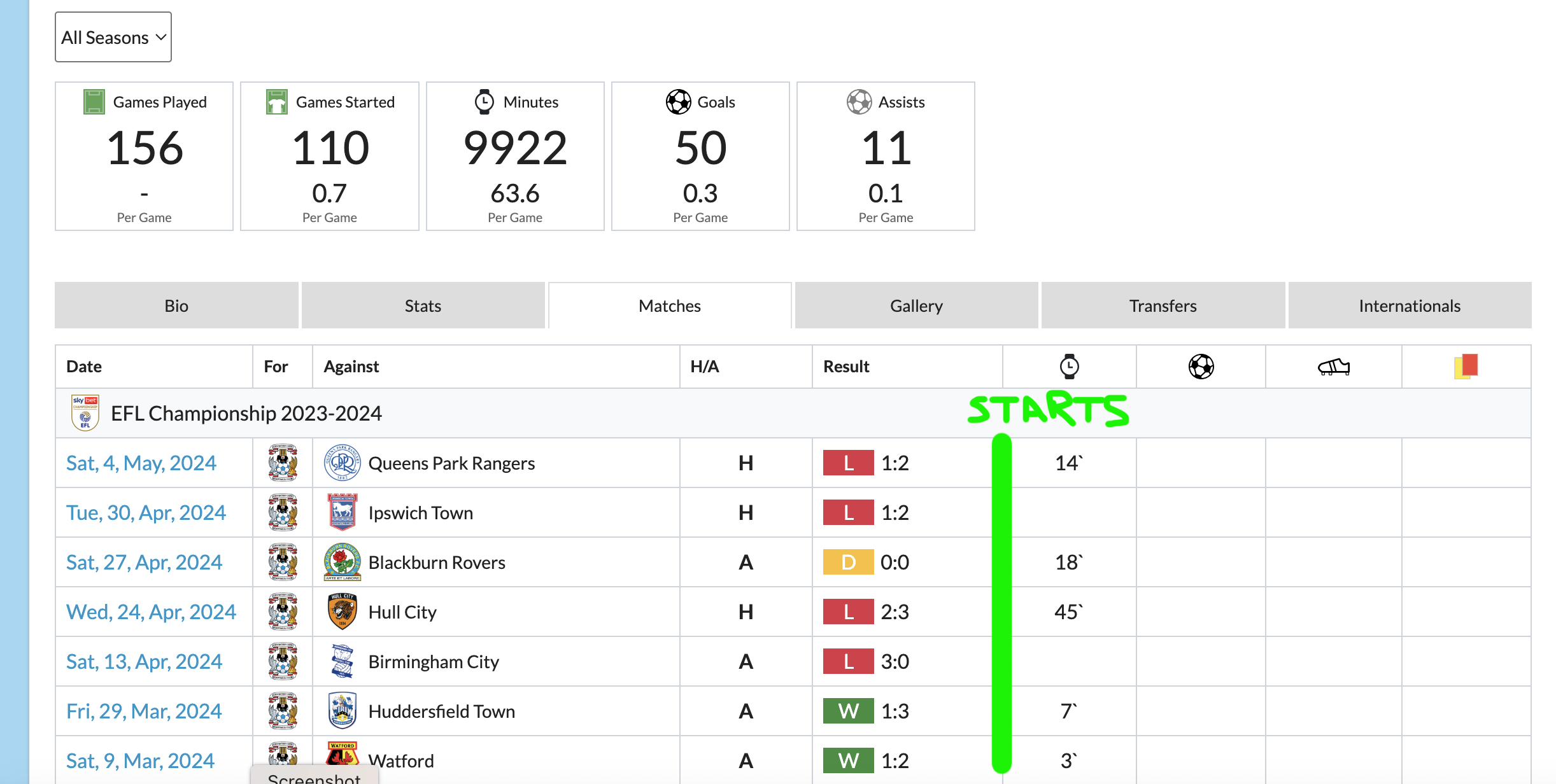
Task: Open the Sat, 4, May, 2024 match link
Action: coord(141,463)
